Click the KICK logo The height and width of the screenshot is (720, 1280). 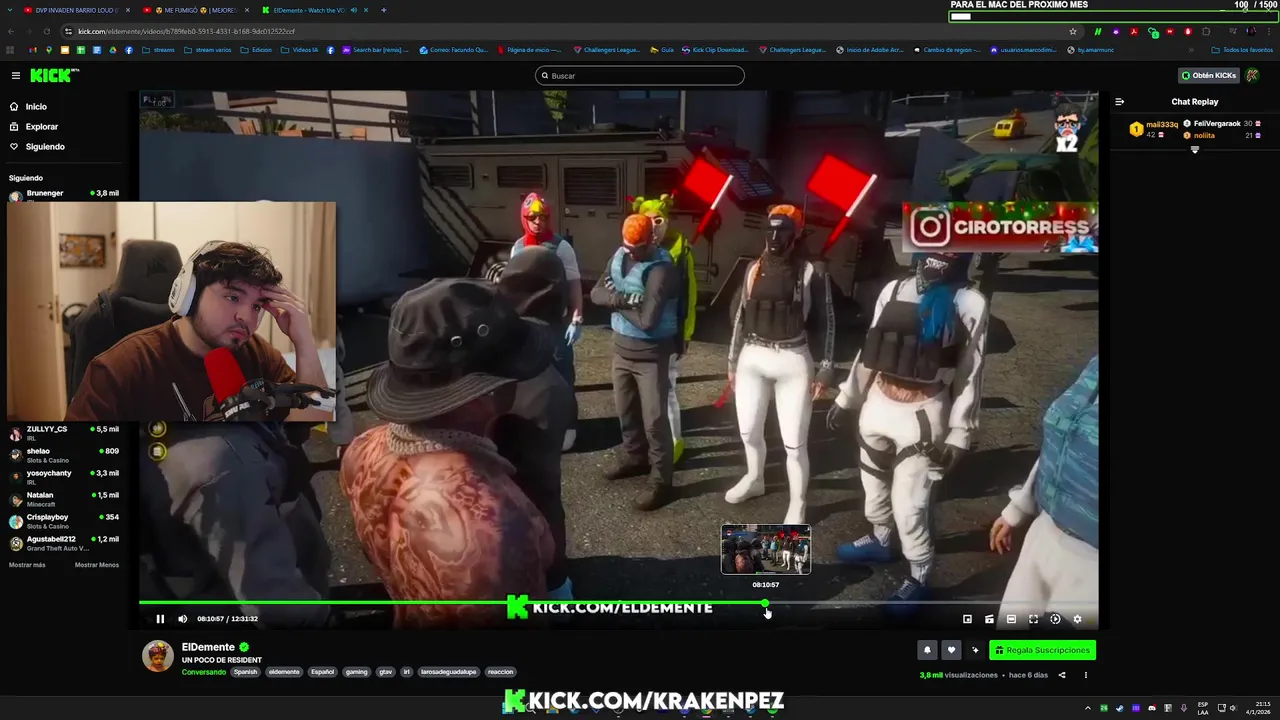[54, 75]
